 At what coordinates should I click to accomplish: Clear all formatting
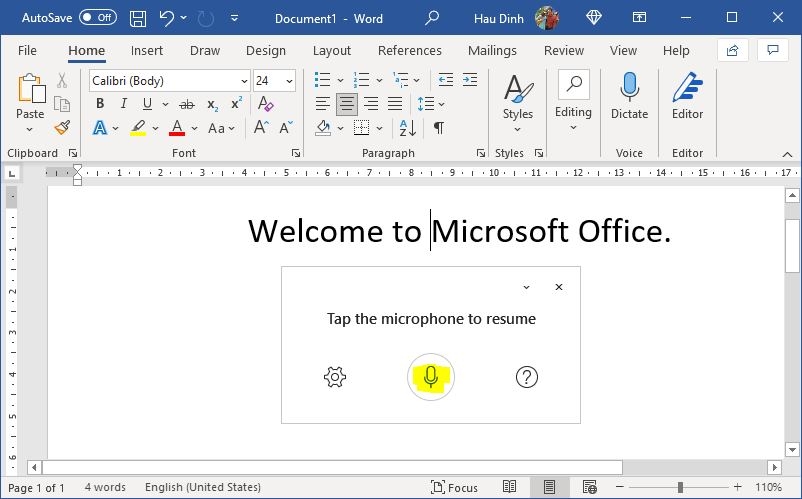click(x=265, y=104)
